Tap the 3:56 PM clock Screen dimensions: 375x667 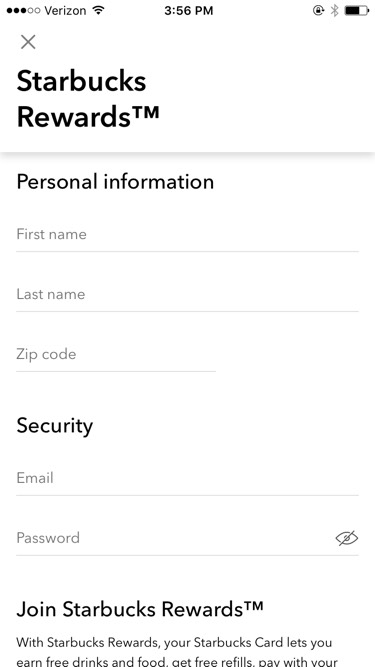(x=188, y=11)
